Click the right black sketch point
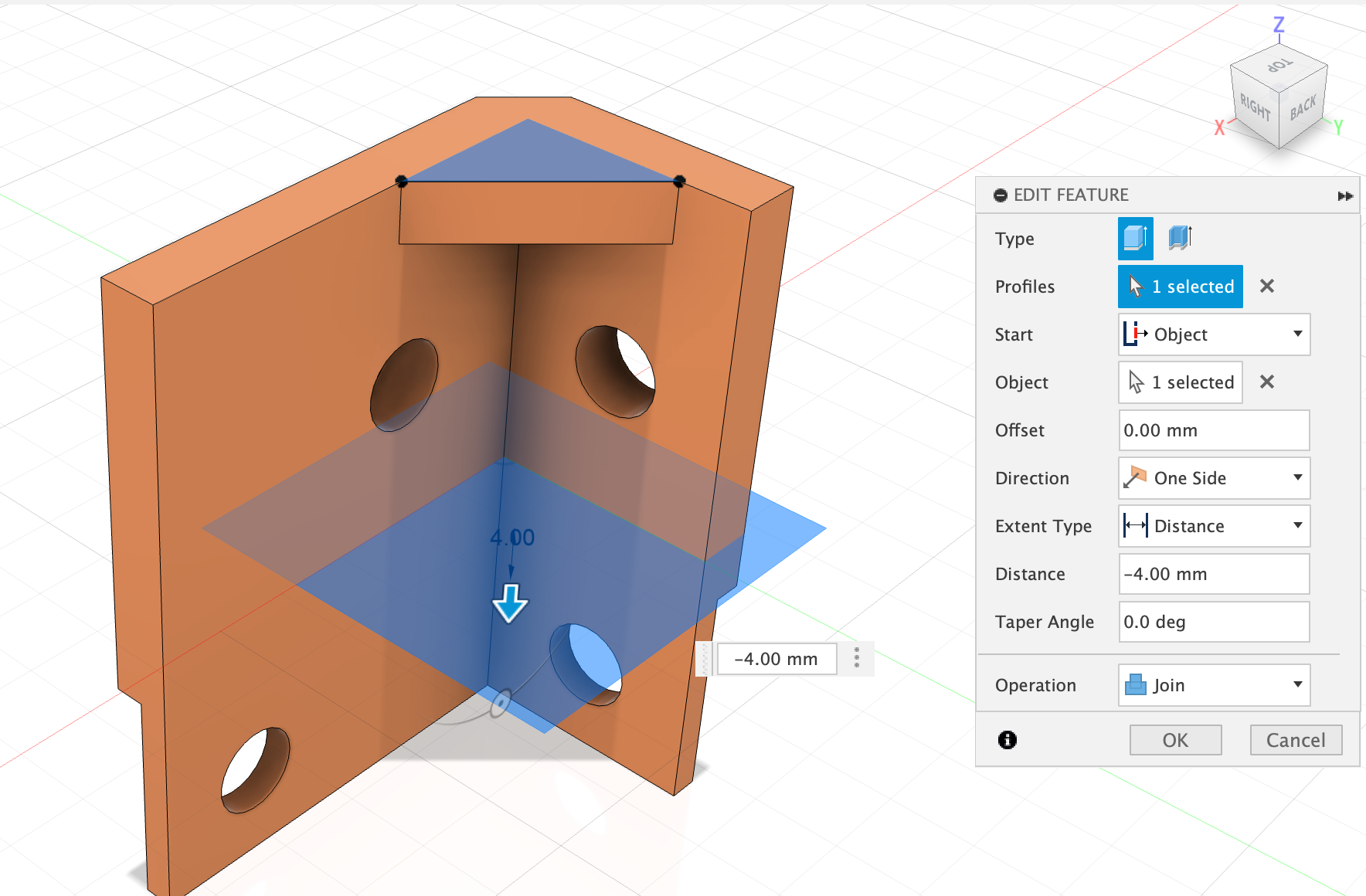Screen dimensions: 1366x896 click(x=679, y=181)
